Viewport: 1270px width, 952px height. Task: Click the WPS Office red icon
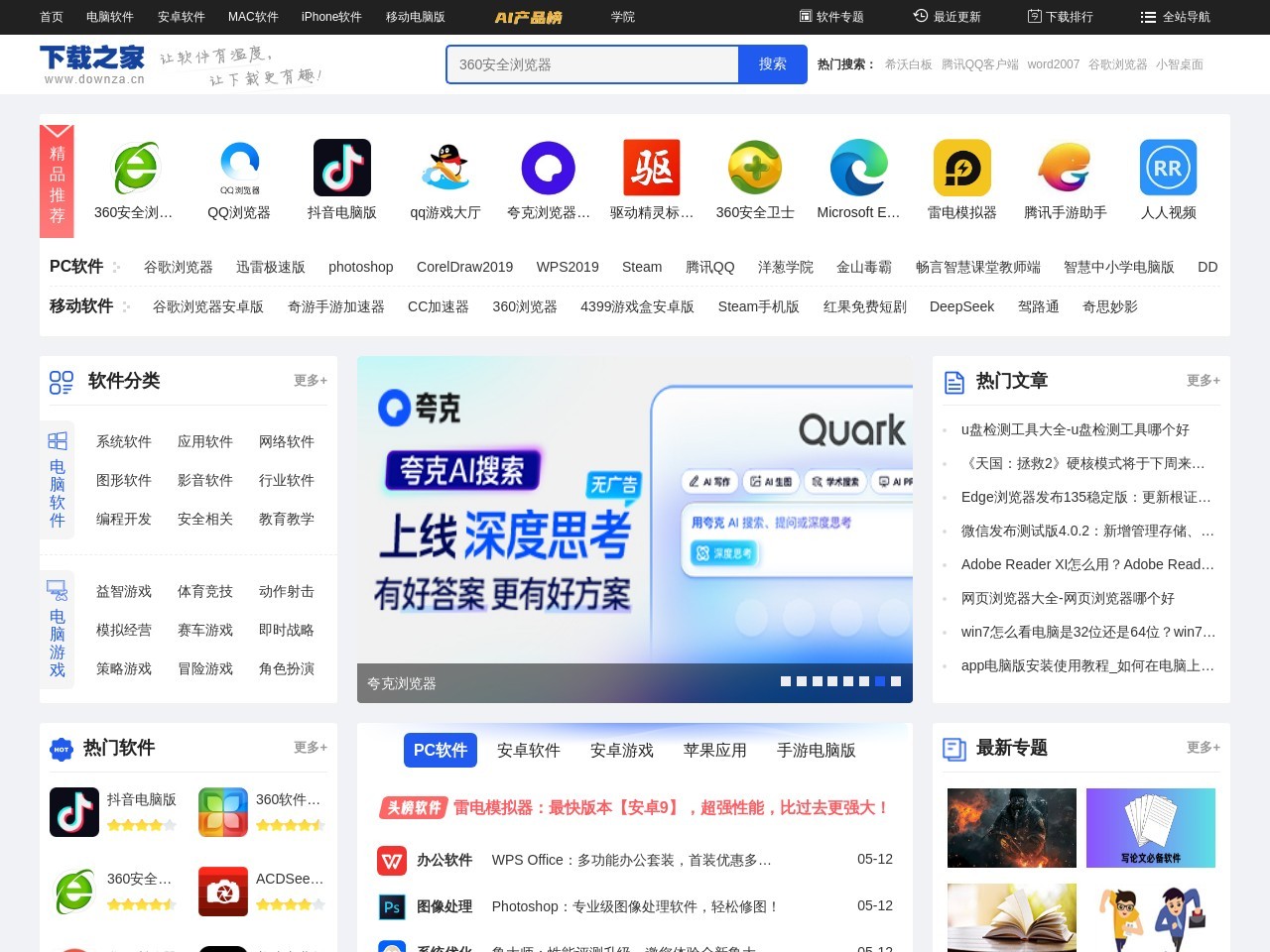(x=392, y=861)
